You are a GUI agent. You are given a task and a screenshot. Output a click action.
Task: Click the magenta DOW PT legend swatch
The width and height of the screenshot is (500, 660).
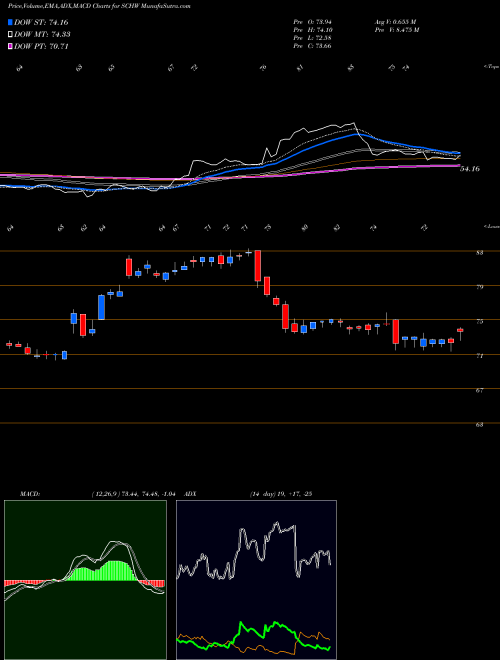coord(11,46)
